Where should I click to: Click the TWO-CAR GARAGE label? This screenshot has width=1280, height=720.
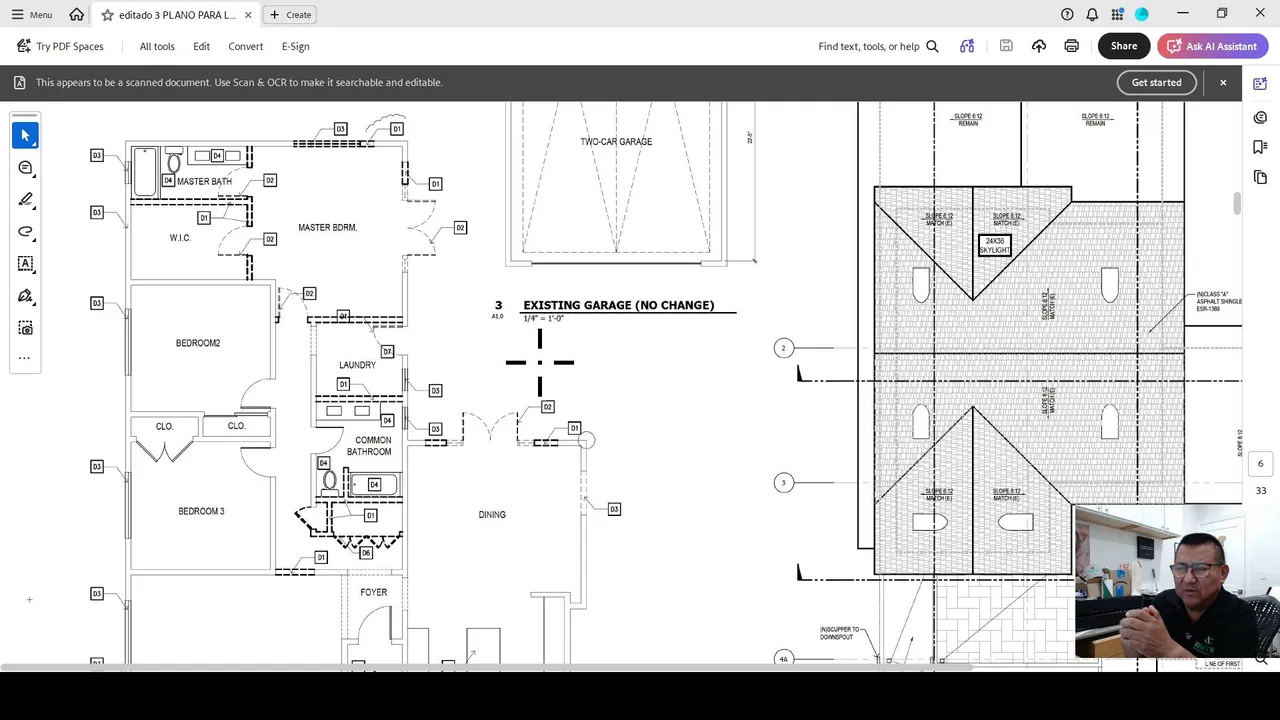[x=616, y=142]
